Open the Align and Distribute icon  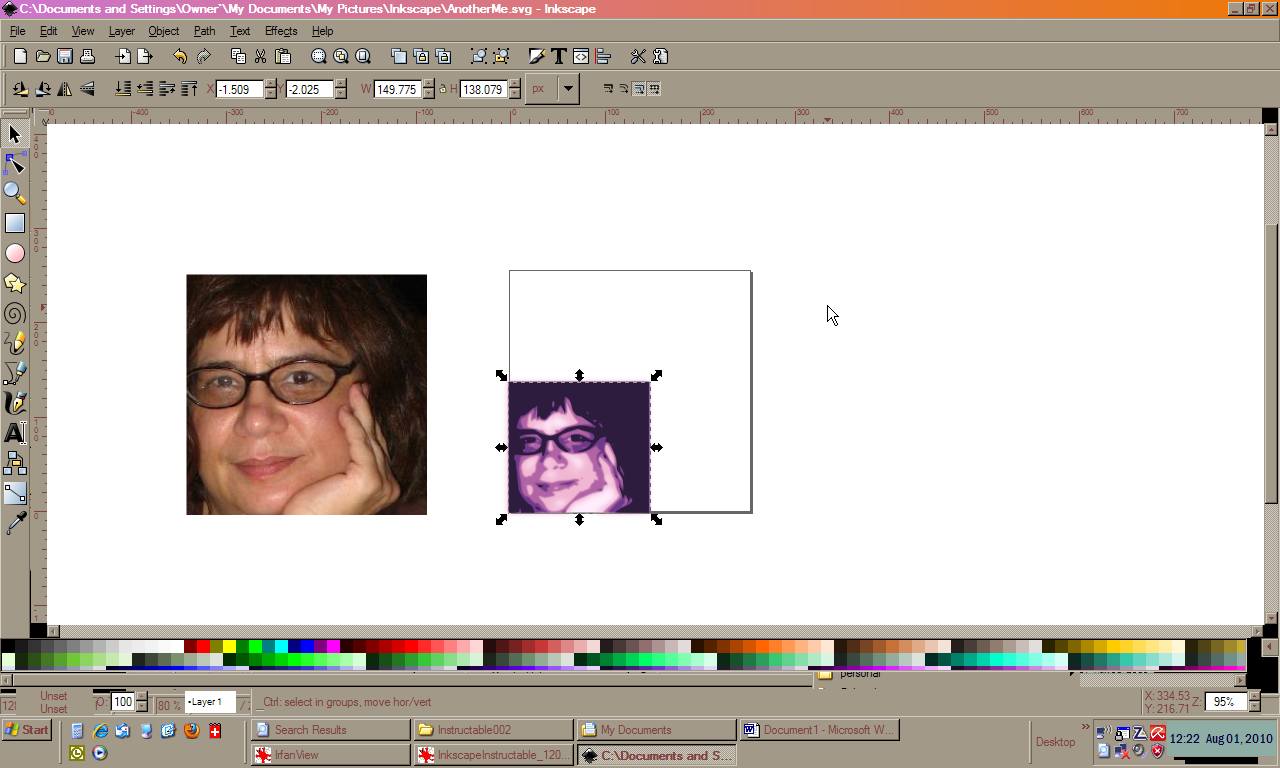603,56
